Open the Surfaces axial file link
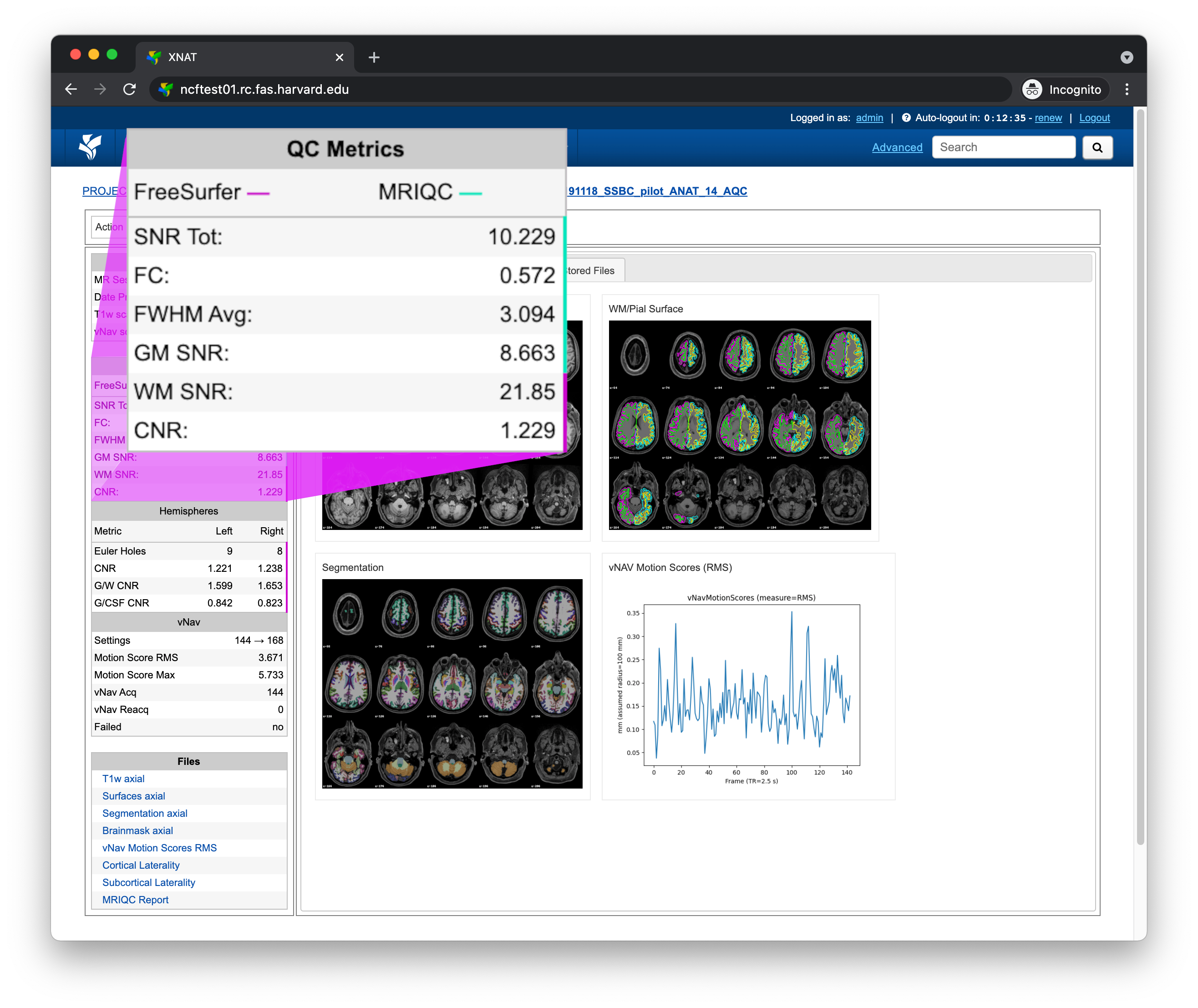This screenshot has height=1008, width=1198. (x=133, y=795)
